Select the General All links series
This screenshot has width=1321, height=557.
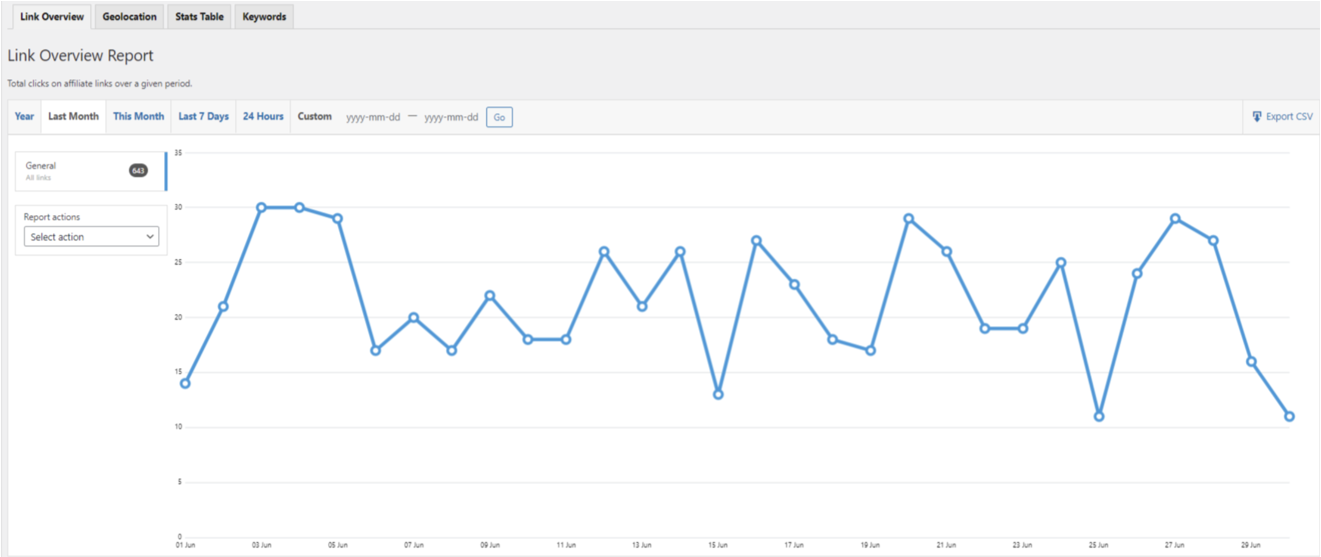pos(90,171)
